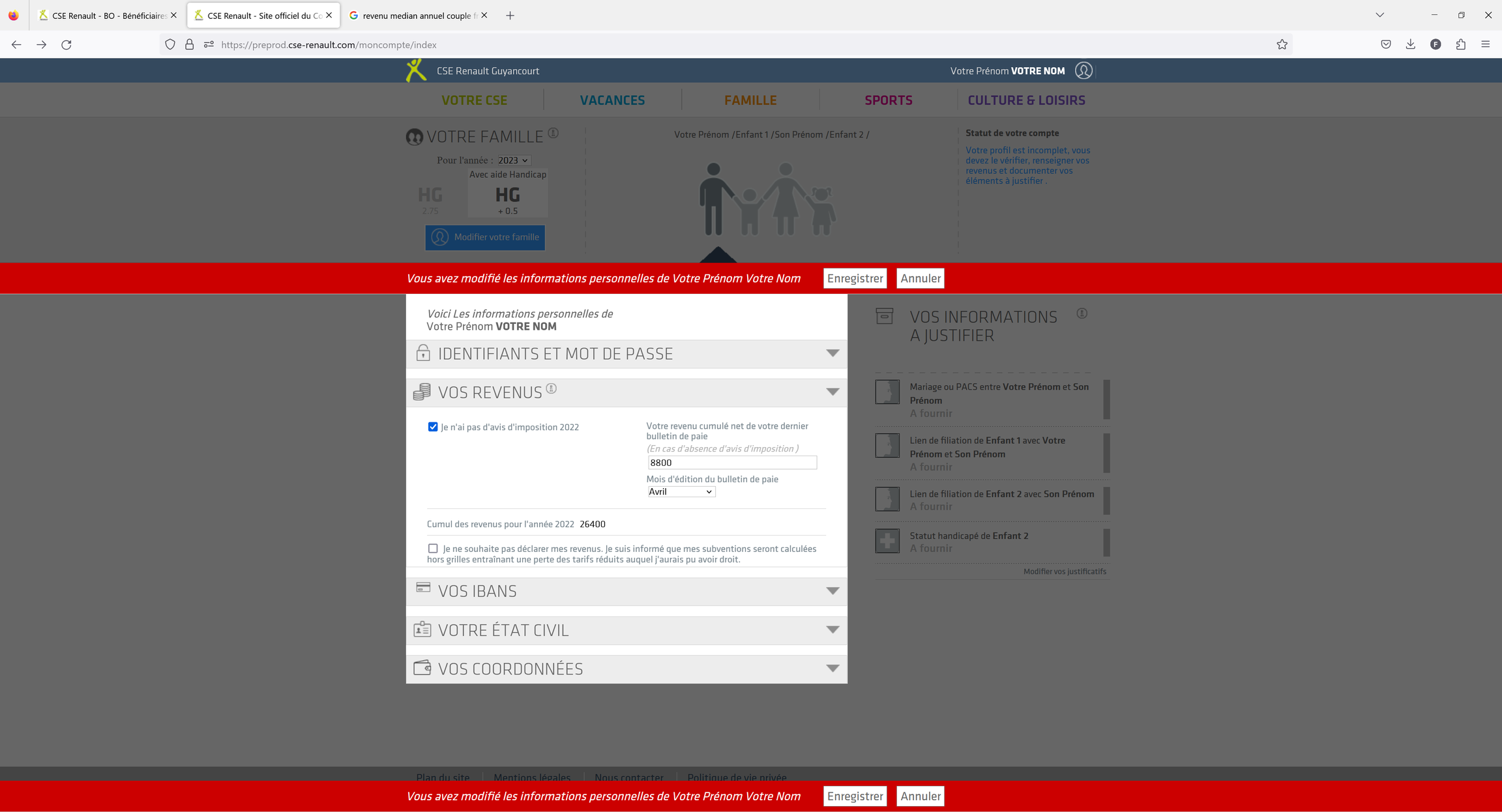The width and height of the screenshot is (1502, 812).
Task: Click the padlock icon for Identifiants
Action: tap(423, 353)
